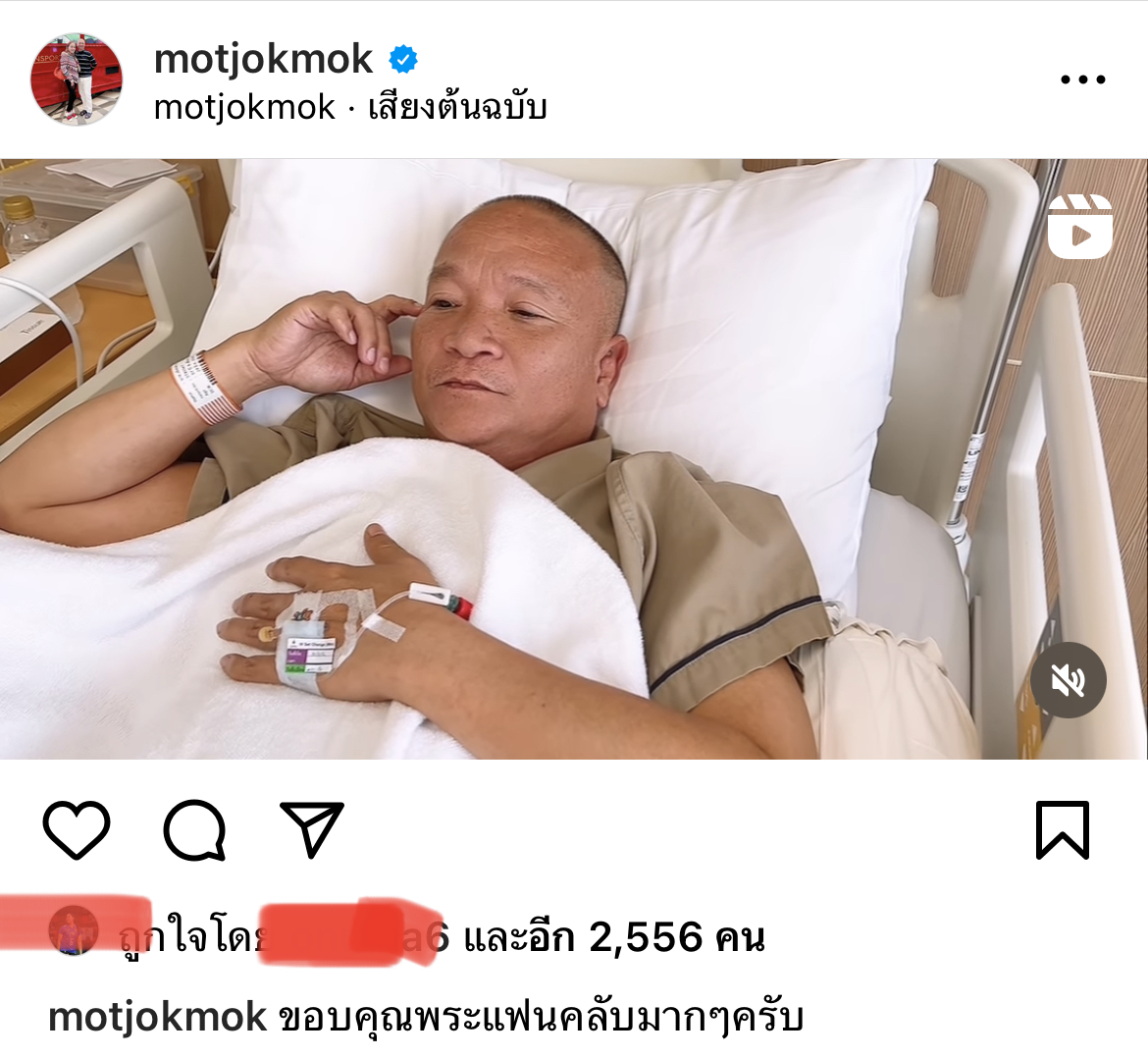
Task: Open the motjokmok profile picture
Action: pos(77,79)
